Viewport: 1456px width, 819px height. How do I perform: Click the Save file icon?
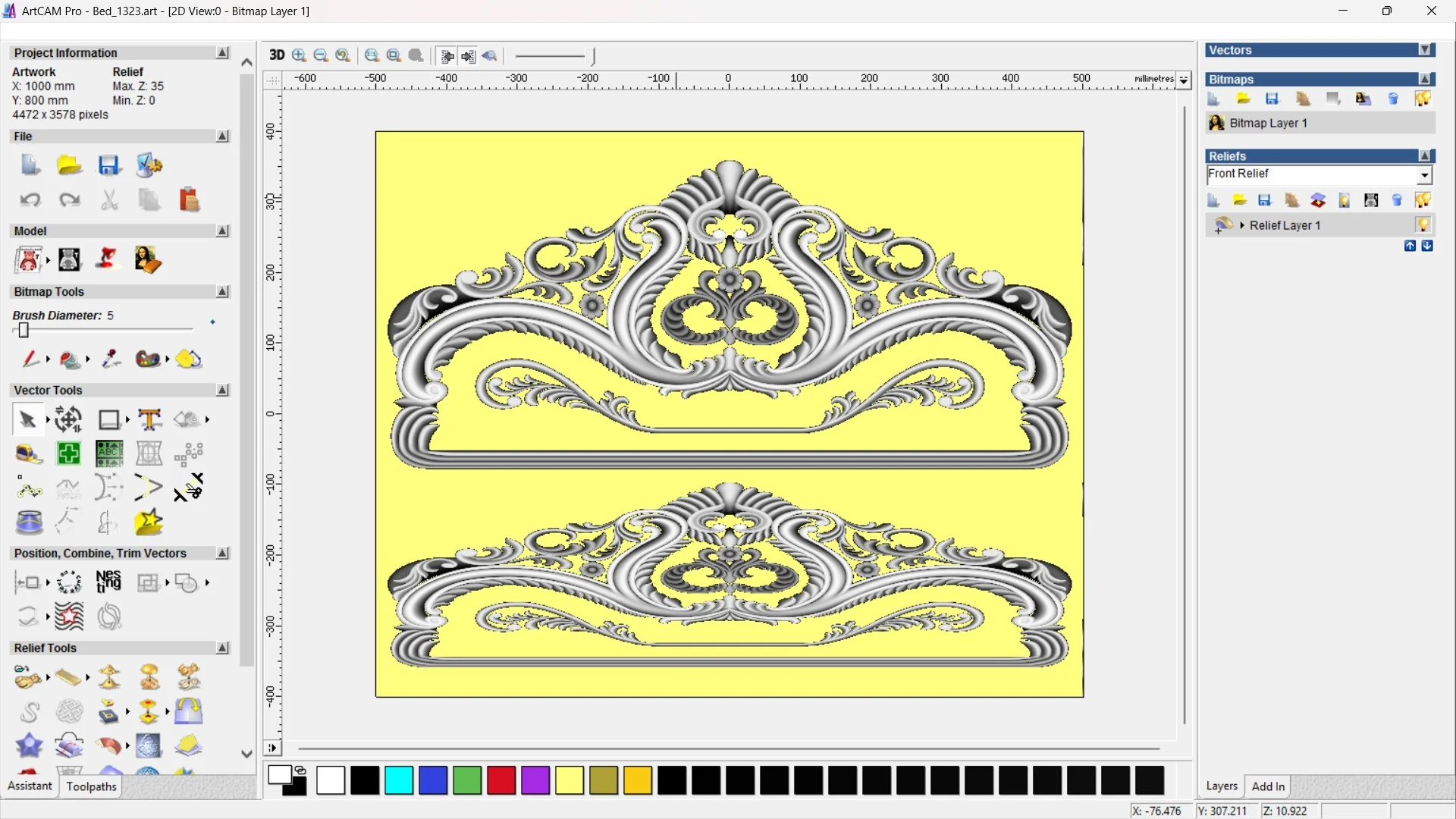click(x=109, y=165)
